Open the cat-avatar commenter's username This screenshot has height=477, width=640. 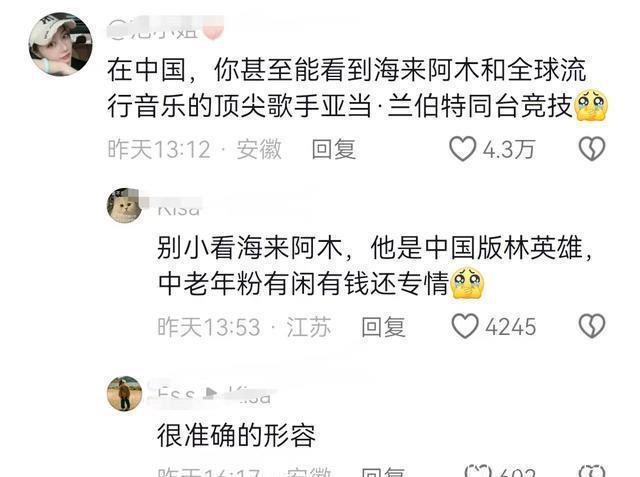tap(179, 206)
